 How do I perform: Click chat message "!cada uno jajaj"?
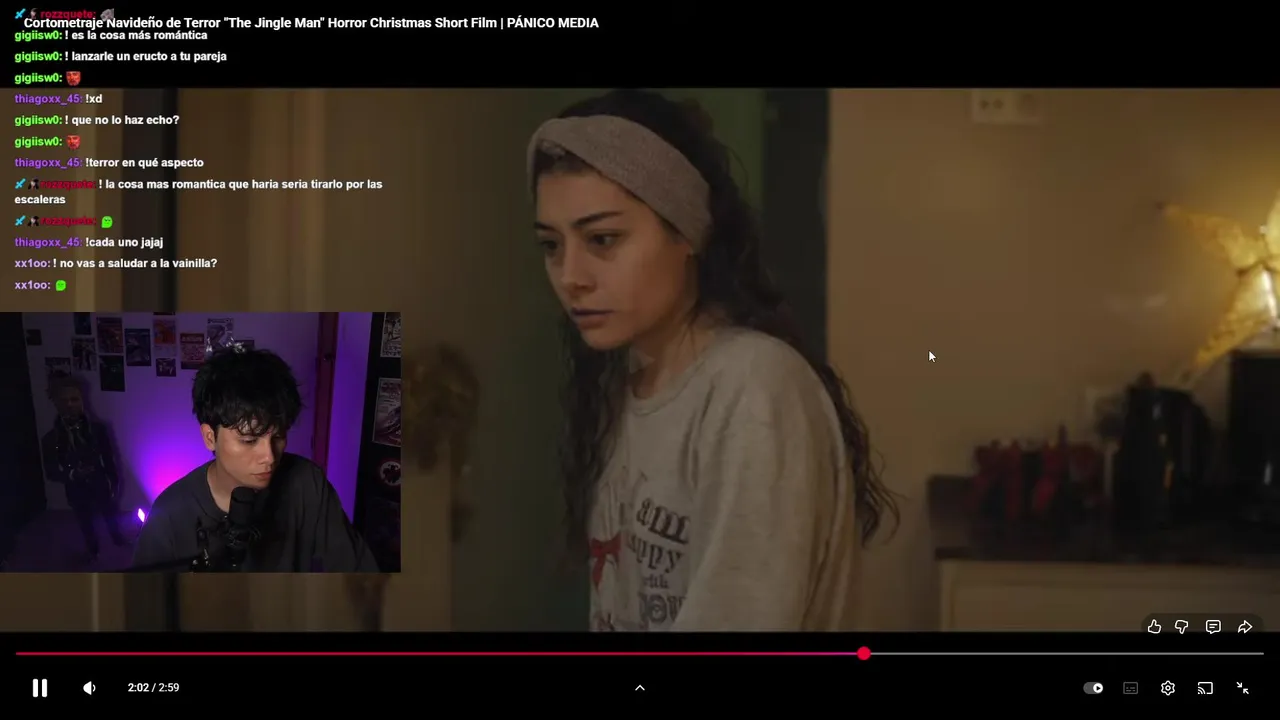pyautogui.click(x=124, y=242)
